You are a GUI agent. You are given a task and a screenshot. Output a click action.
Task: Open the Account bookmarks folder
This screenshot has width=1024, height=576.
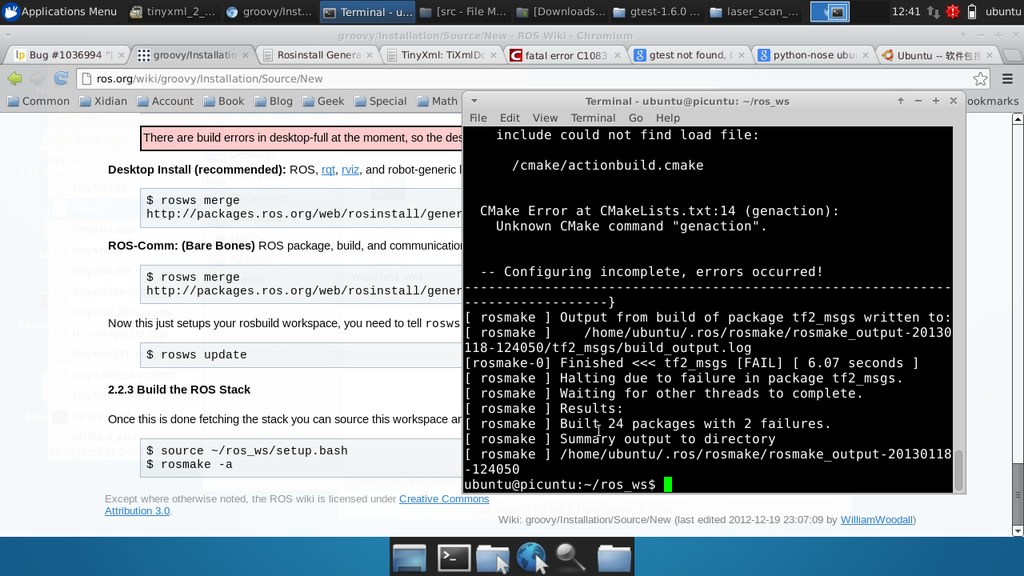[165, 101]
